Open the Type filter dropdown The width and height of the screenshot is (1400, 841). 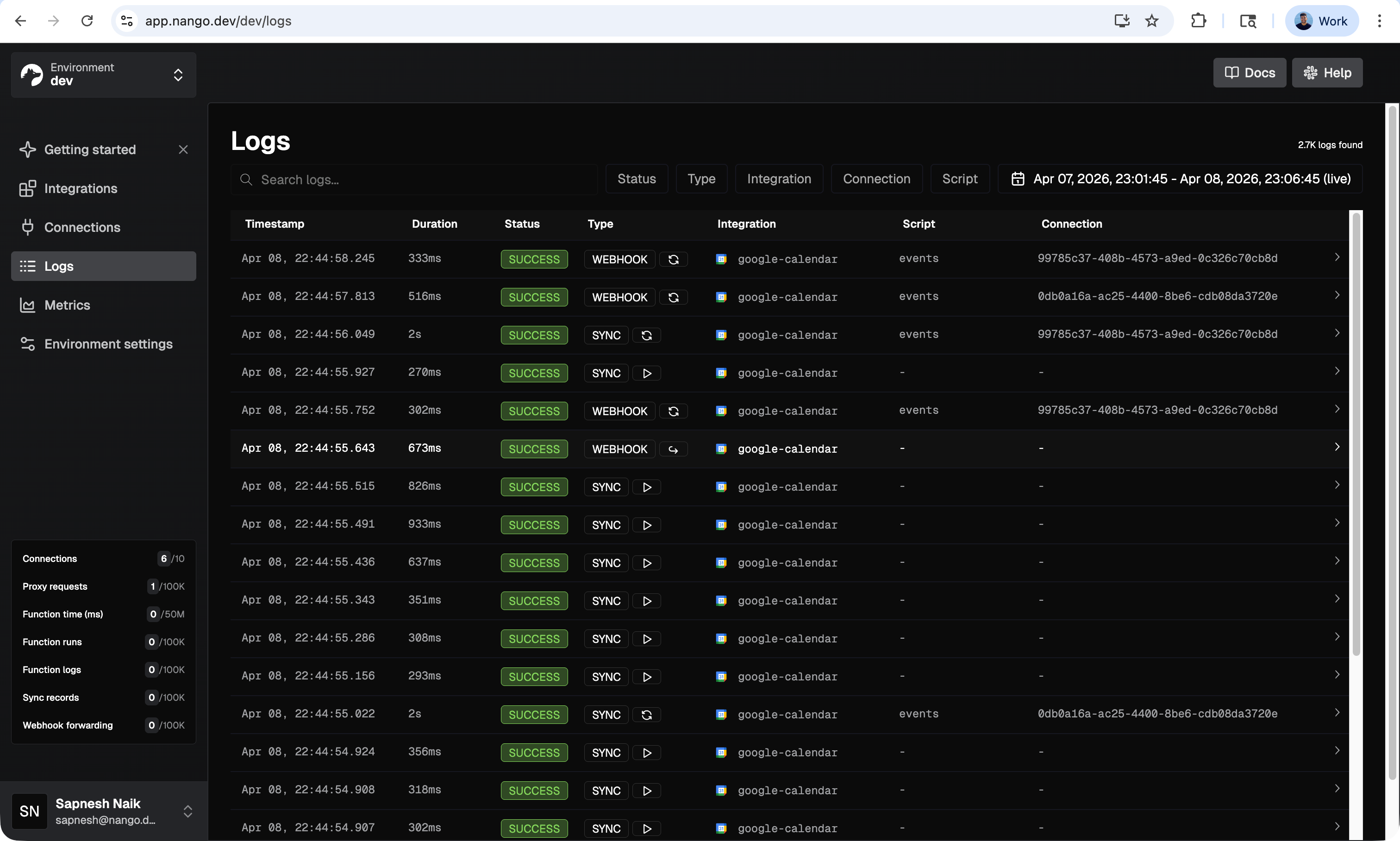(701, 179)
